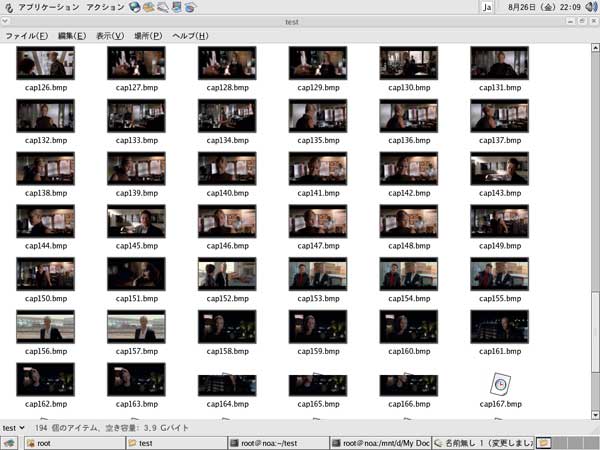Select the cap136.bmp thumbnail
The width and height of the screenshot is (600, 450).
pyautogui.click(x=409, y=116)
